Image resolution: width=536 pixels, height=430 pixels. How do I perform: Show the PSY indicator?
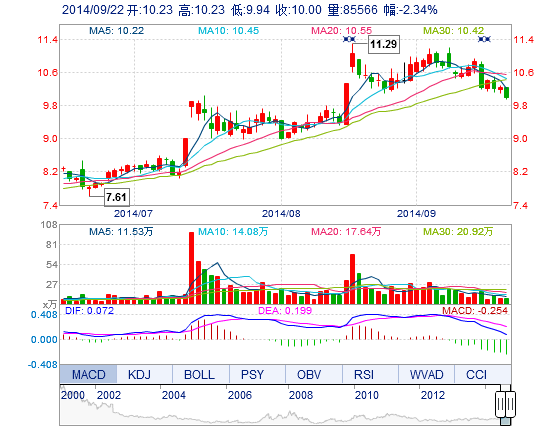tap(252, 374)
